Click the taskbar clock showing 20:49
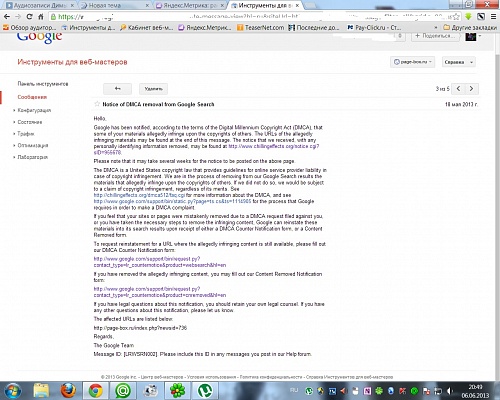Image resolution: width=500 pixels, height=400 pixels. [x=475, y=391]
